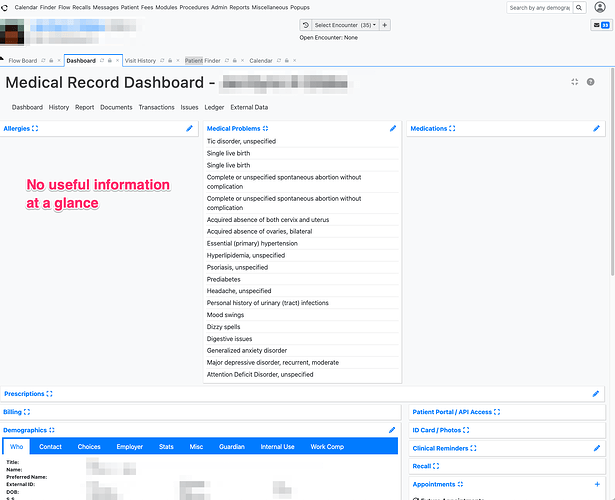Screen dimensions: 615x500
Task: Select the 'Essential (primary) hypertension' problem
Action: (x=252, y=244)
